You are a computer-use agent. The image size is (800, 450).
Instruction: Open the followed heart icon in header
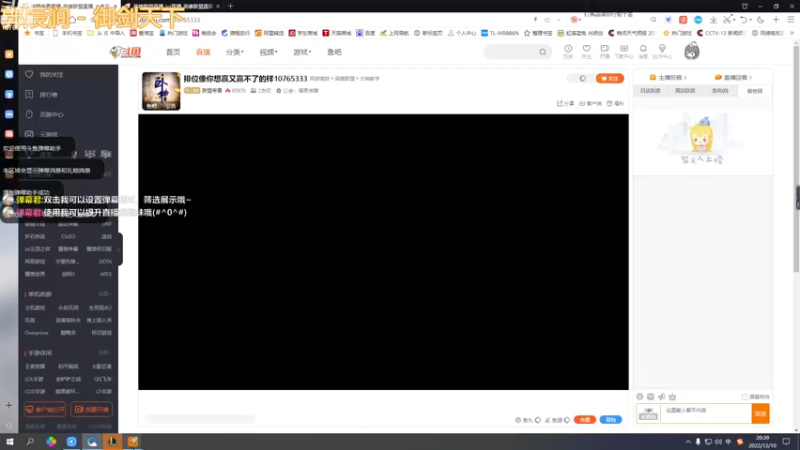coord(587,48)
